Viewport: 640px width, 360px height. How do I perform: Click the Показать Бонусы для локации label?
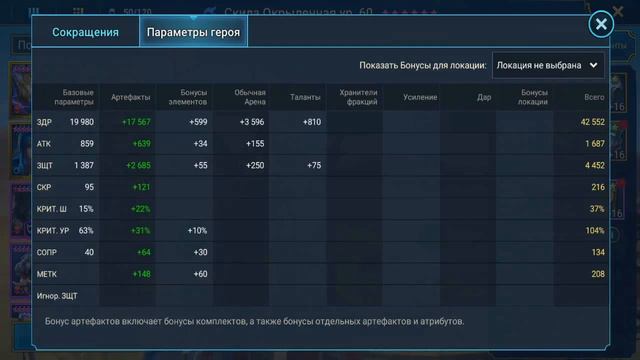point(422,65)
